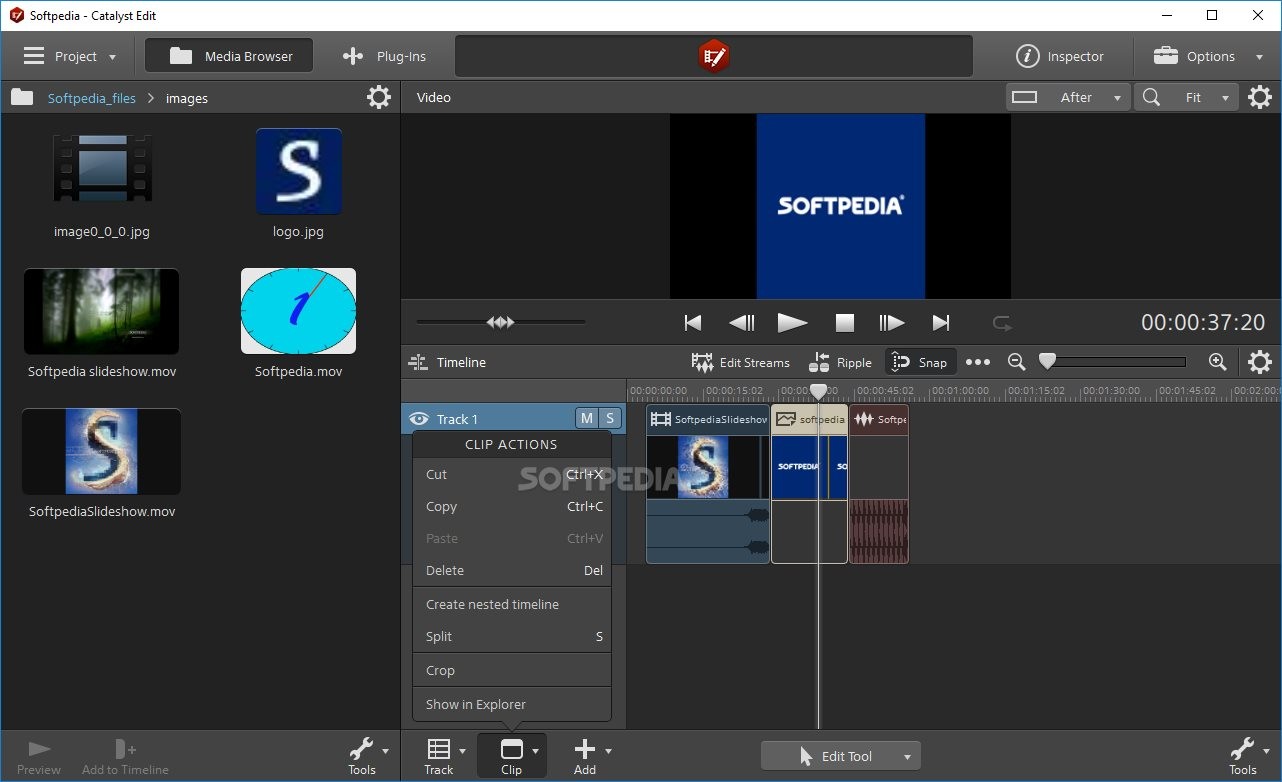Open the After preview mode dropdown

tap(1068, 97)
